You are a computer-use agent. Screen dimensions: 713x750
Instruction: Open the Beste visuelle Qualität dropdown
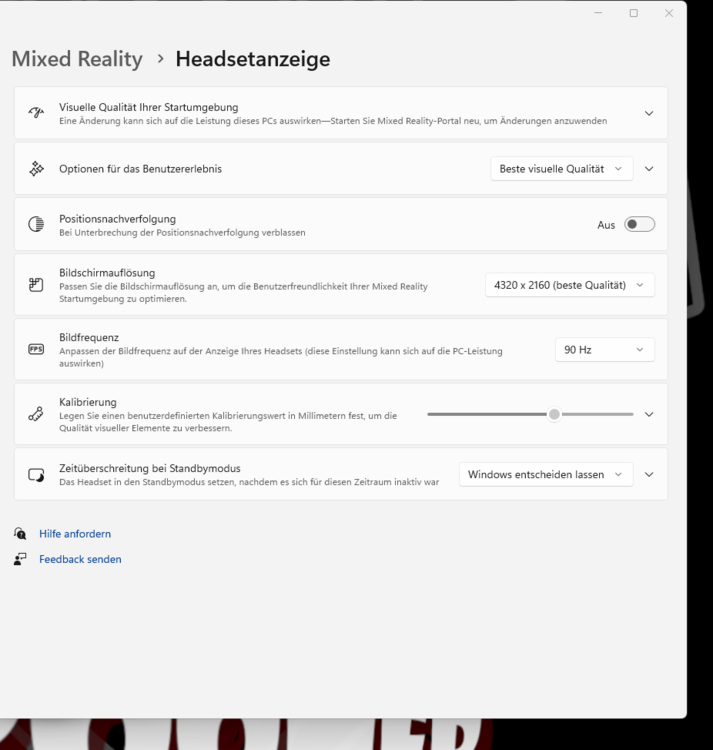click(562, 169)
